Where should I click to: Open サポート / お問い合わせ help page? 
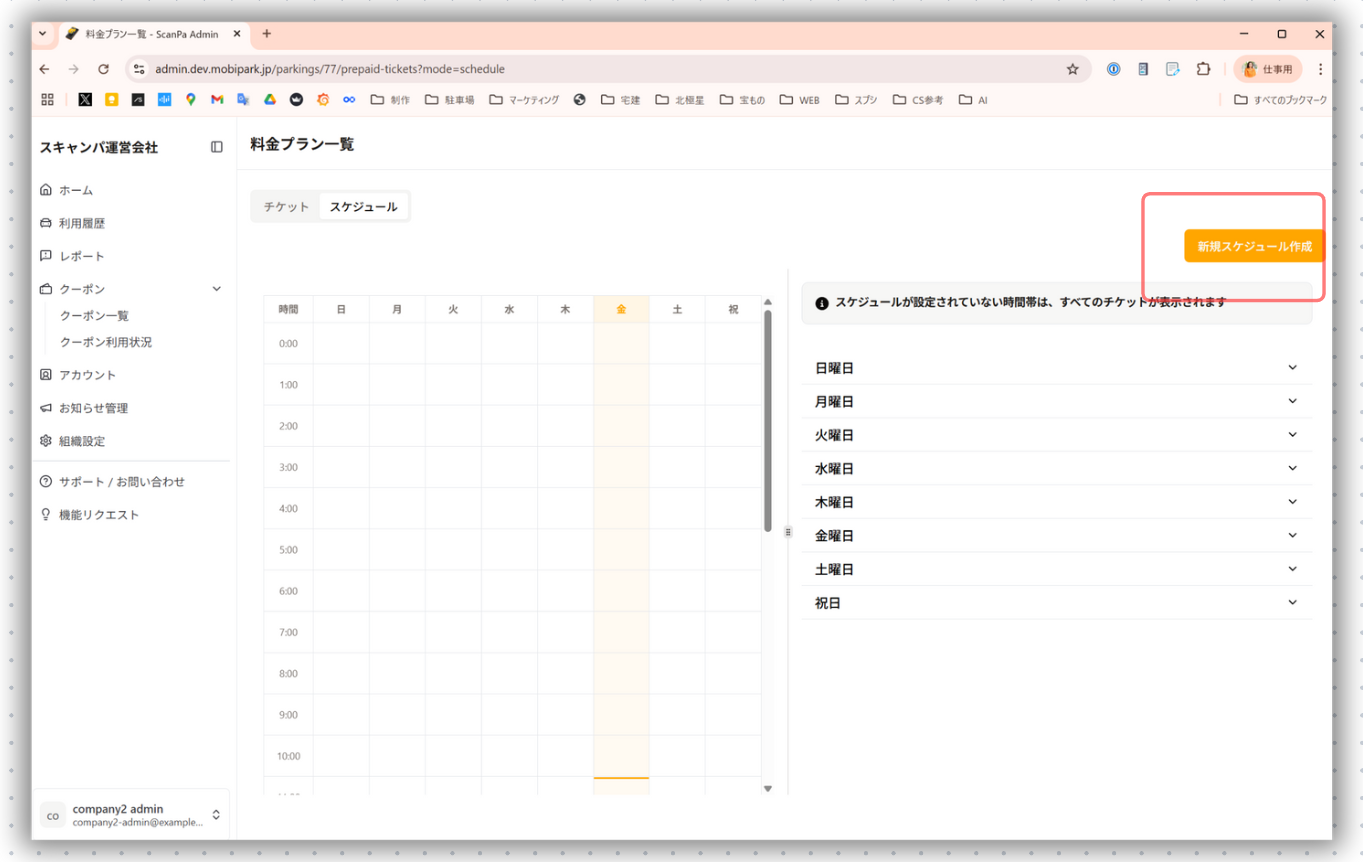click(121, 482)
